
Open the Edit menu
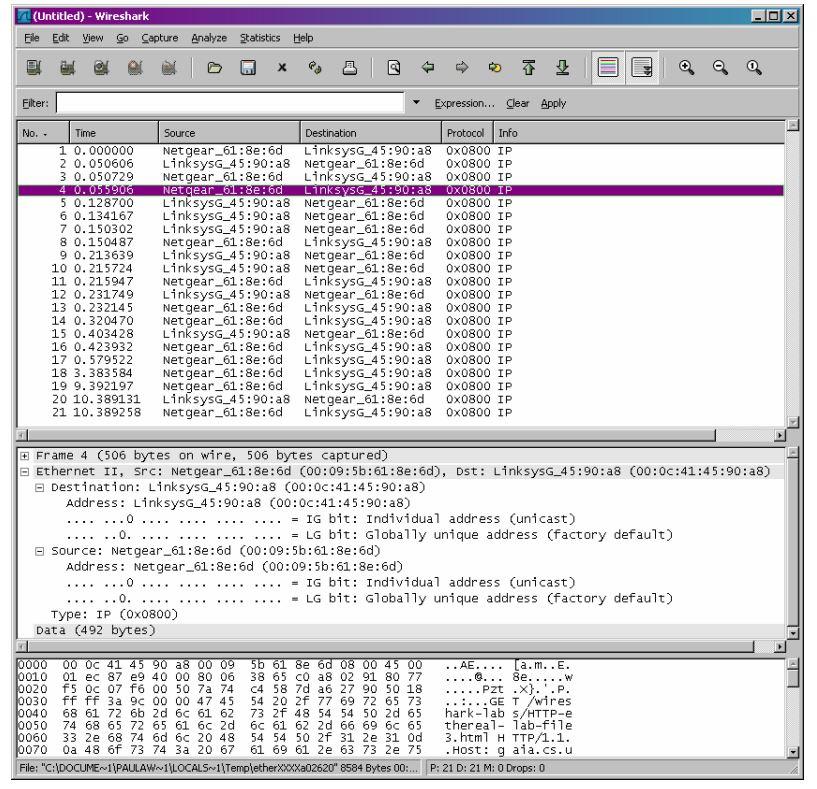click(x=60, y=38)
